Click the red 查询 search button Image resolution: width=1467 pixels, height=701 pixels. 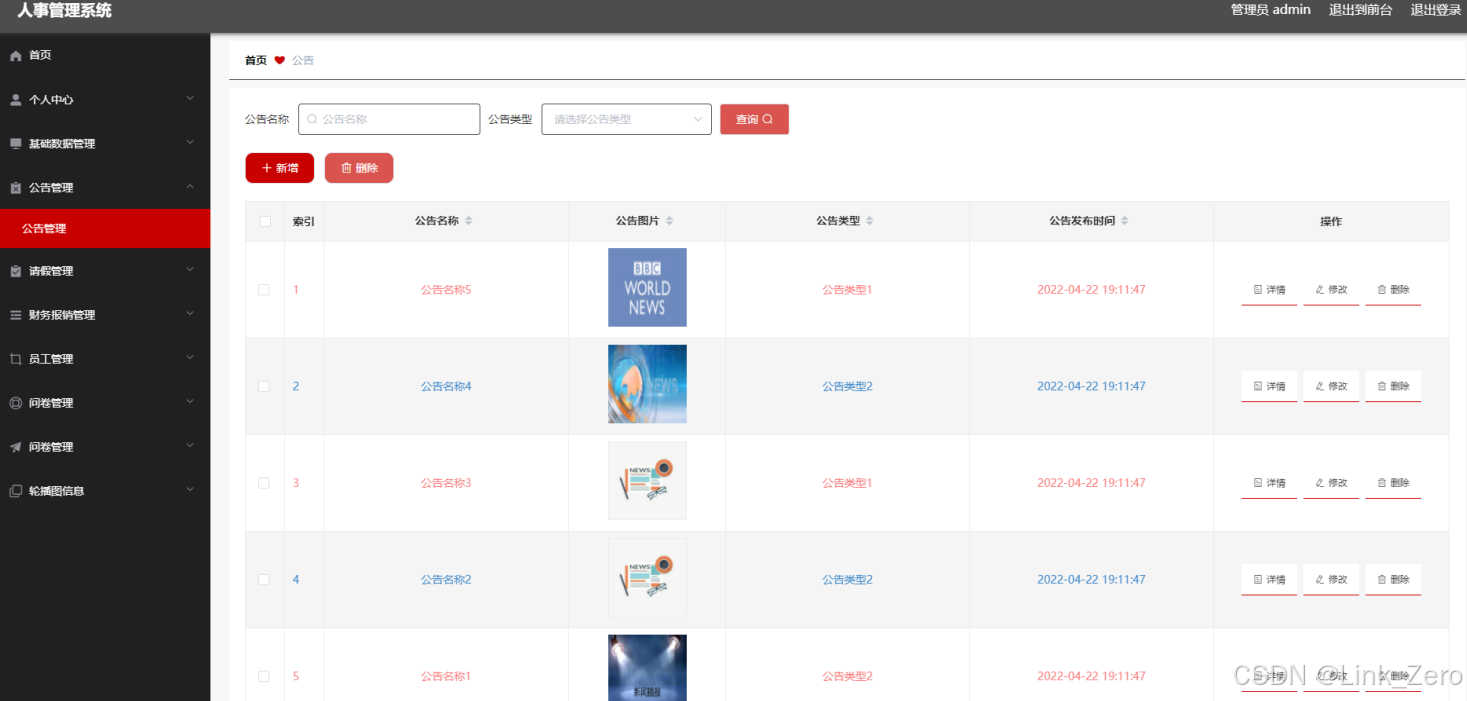pos(754,119)
